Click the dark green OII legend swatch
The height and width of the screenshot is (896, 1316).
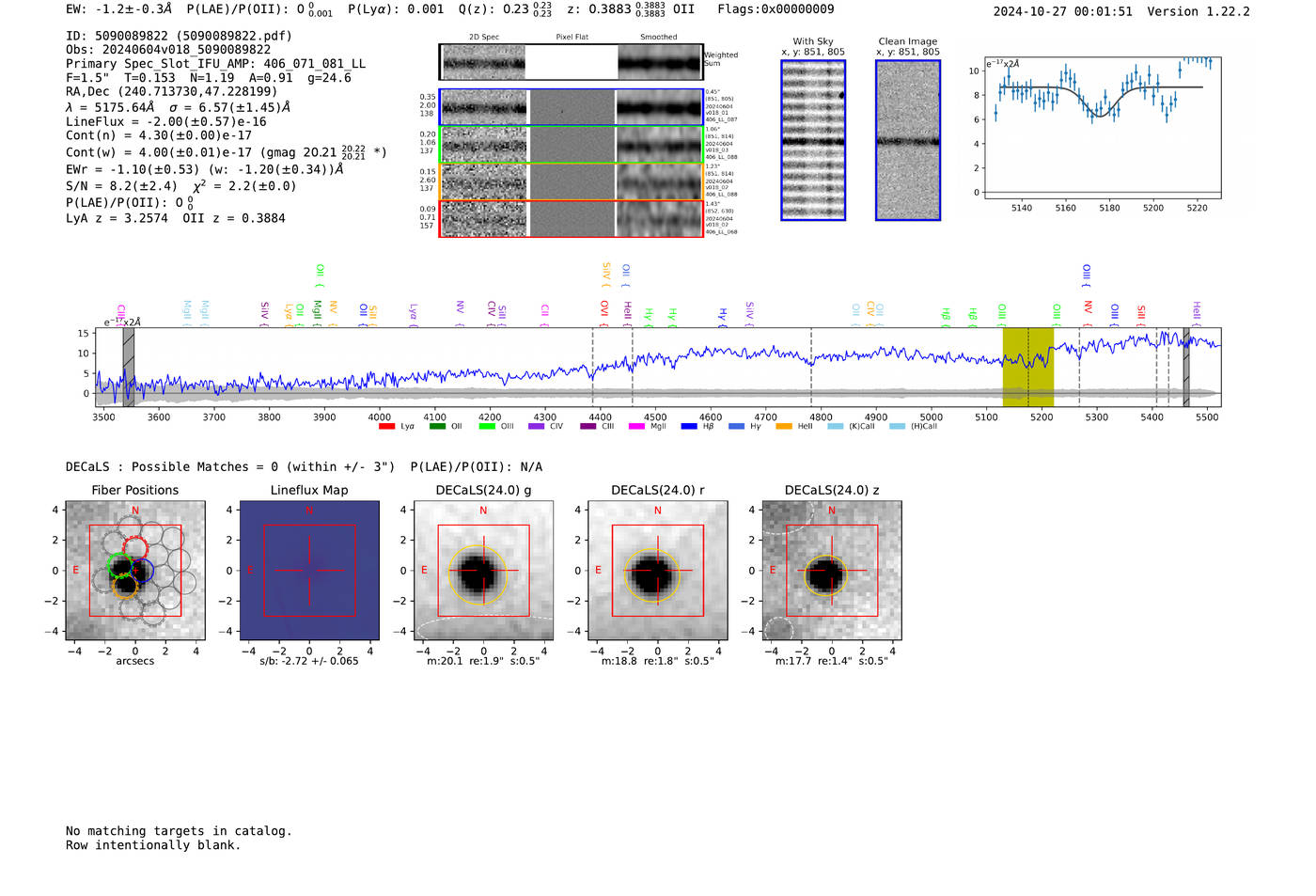[x=437, y=427]
